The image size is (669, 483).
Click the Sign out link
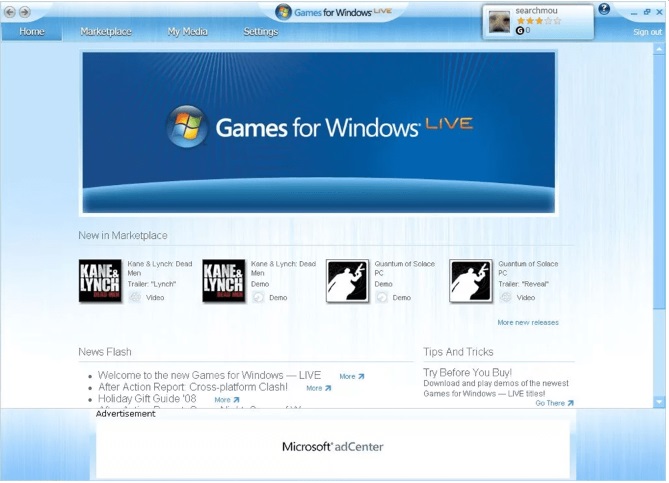pyautogui.click(x=647, y=32)
